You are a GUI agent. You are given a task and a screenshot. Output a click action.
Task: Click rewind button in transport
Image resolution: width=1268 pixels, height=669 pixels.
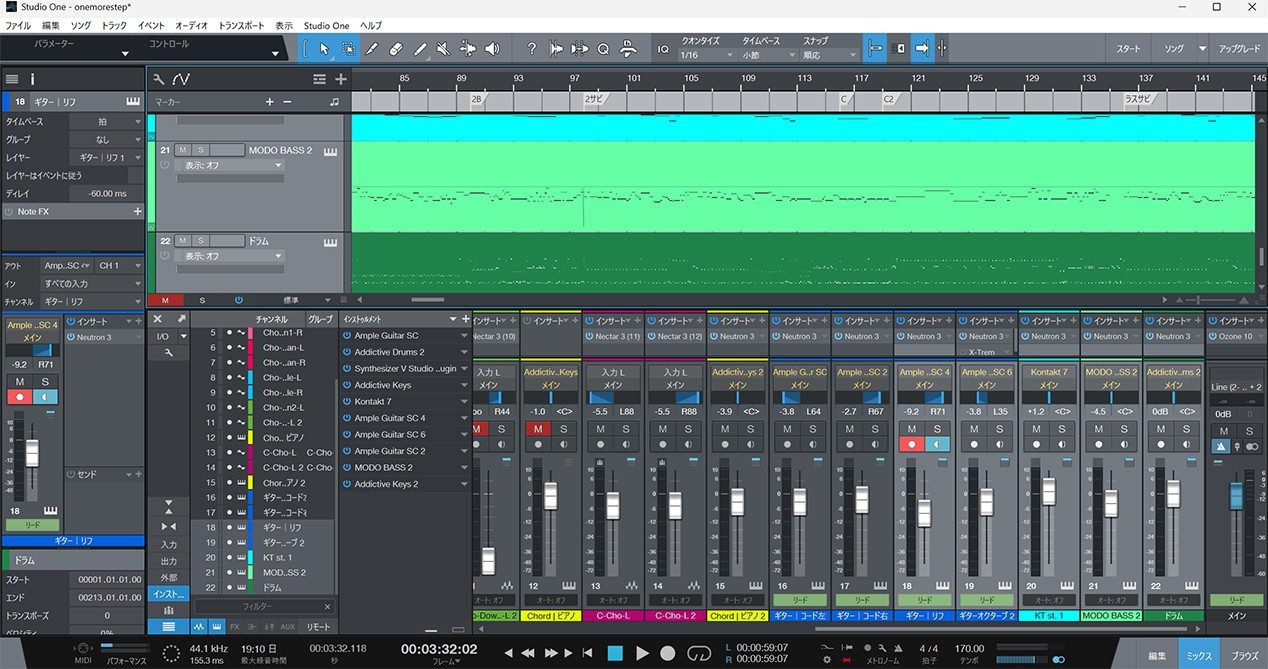530,652
